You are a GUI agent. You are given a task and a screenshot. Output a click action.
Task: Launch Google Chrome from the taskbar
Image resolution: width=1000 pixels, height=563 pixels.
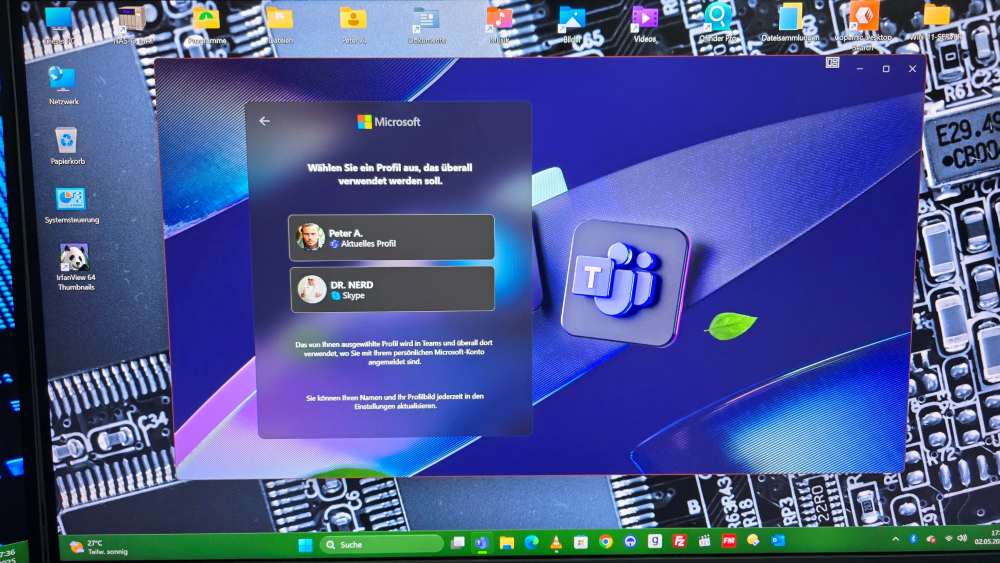click(605, 542)
